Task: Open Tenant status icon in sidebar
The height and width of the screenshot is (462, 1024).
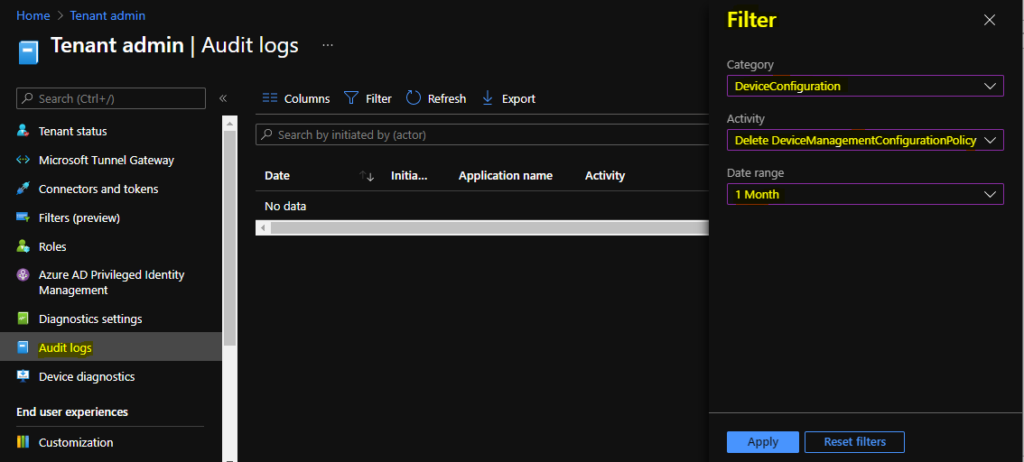Action: point(23,131)
